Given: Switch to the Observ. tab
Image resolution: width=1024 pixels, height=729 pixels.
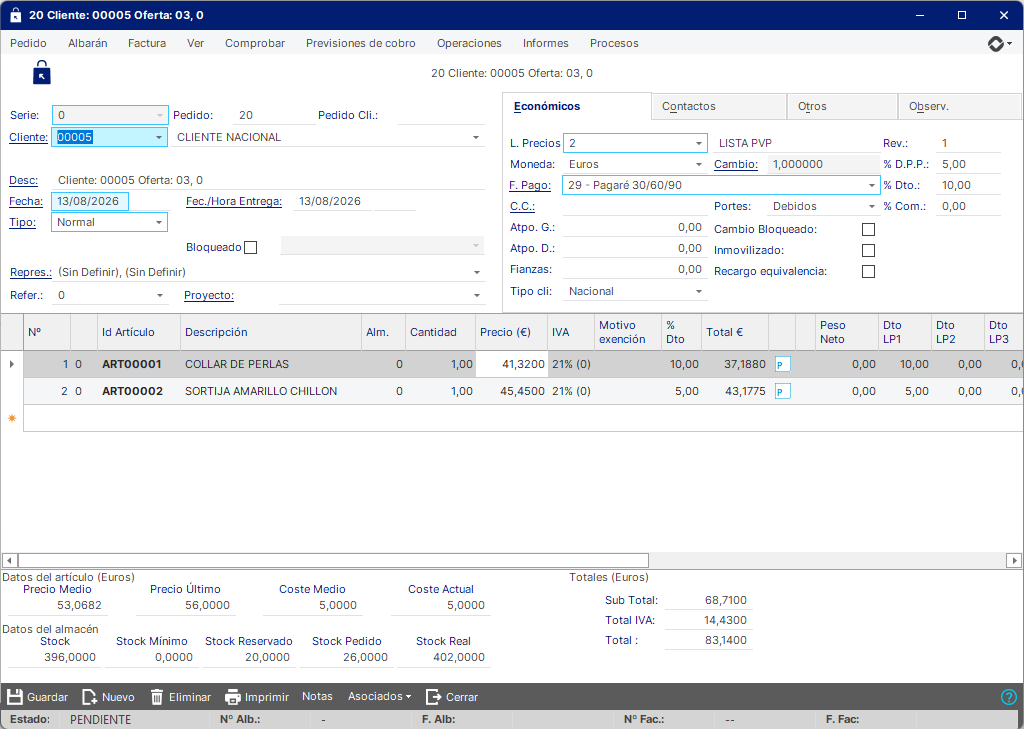Looking at the screenshot, I should pyautogui.click(x=959, y=106).
